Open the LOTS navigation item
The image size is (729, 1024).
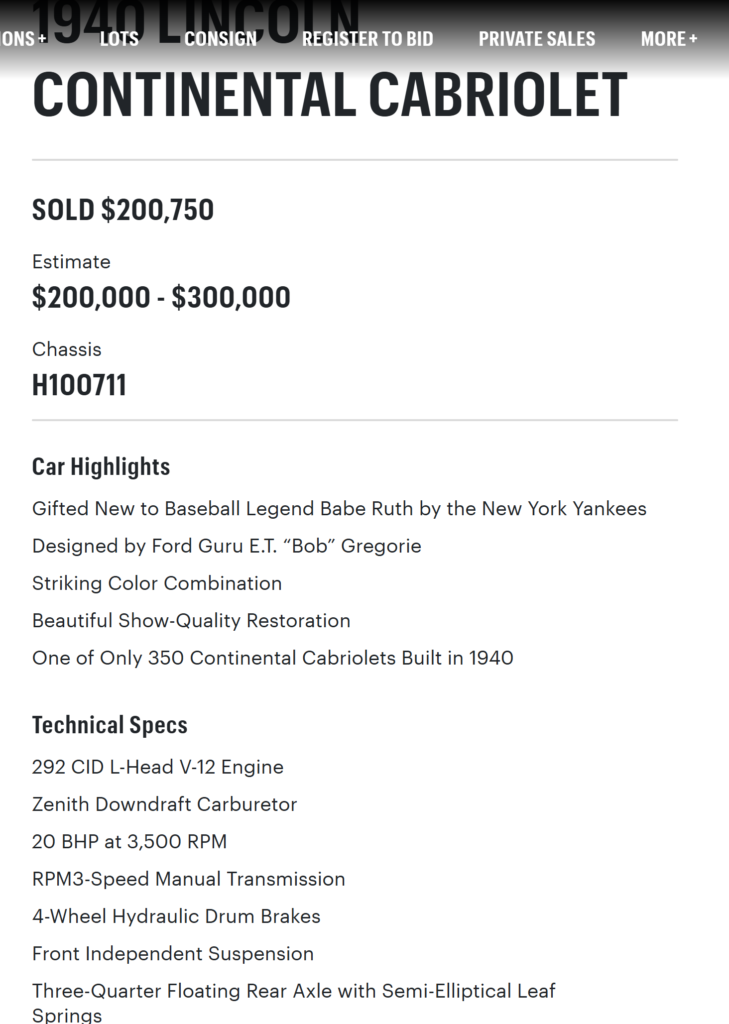coord(119,39)
